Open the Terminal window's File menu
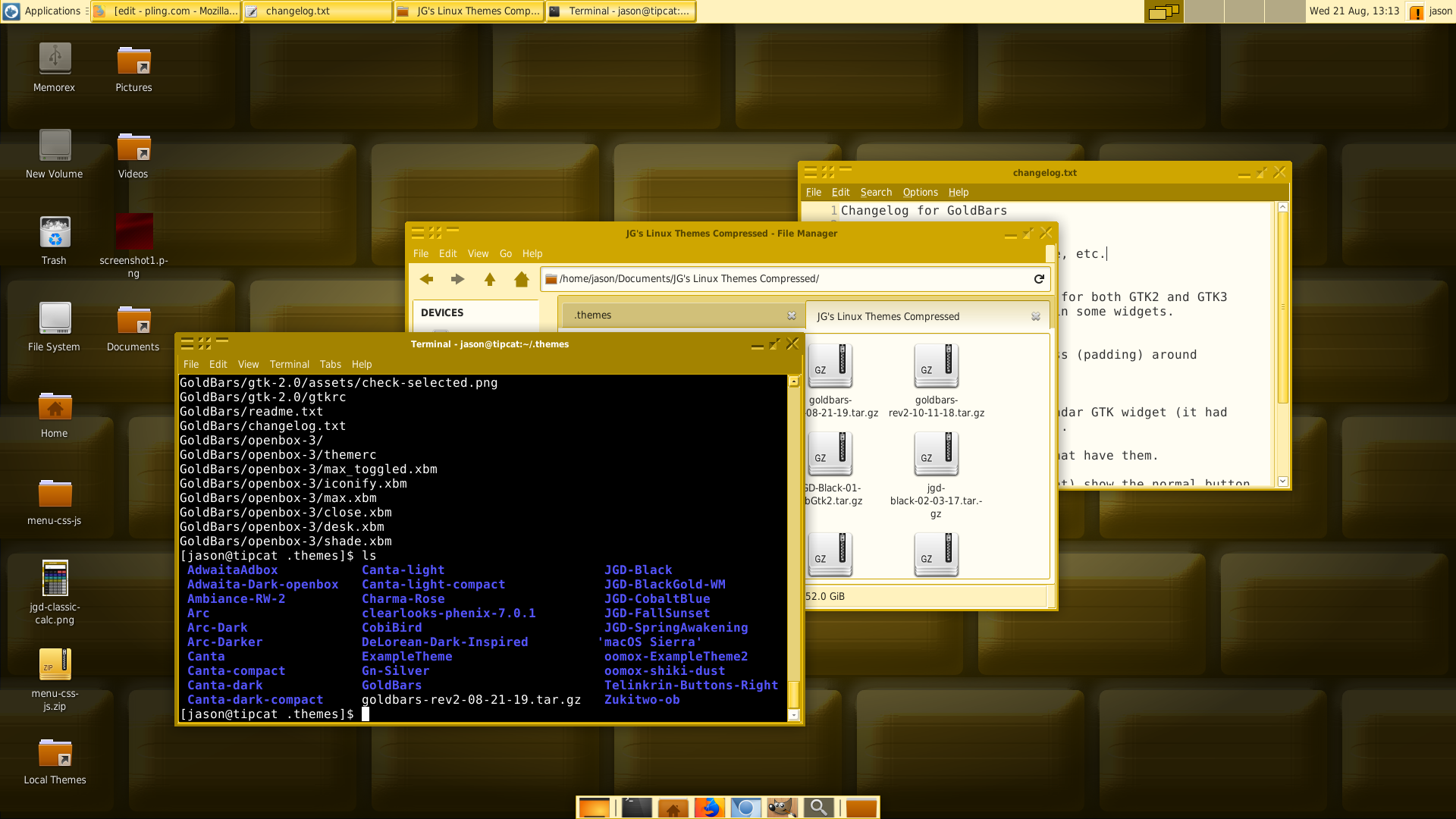Viewport: 1456px width, 819px height. click(190, 365)
